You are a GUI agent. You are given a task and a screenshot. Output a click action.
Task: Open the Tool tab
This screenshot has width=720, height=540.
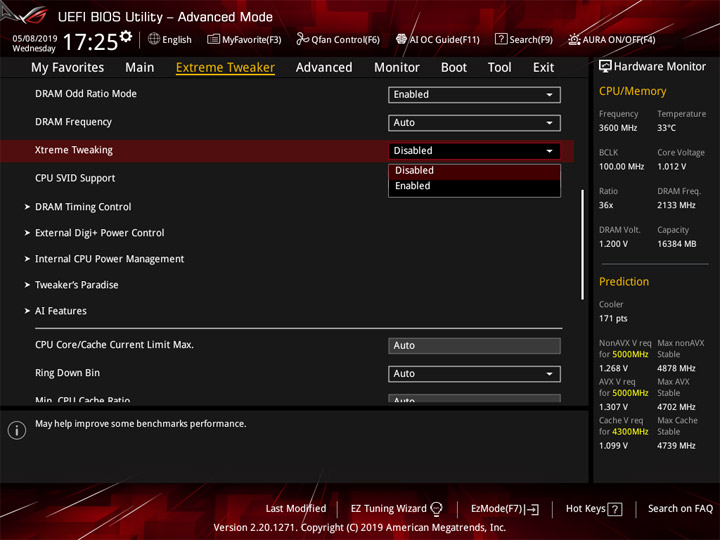tap(500, 68)
